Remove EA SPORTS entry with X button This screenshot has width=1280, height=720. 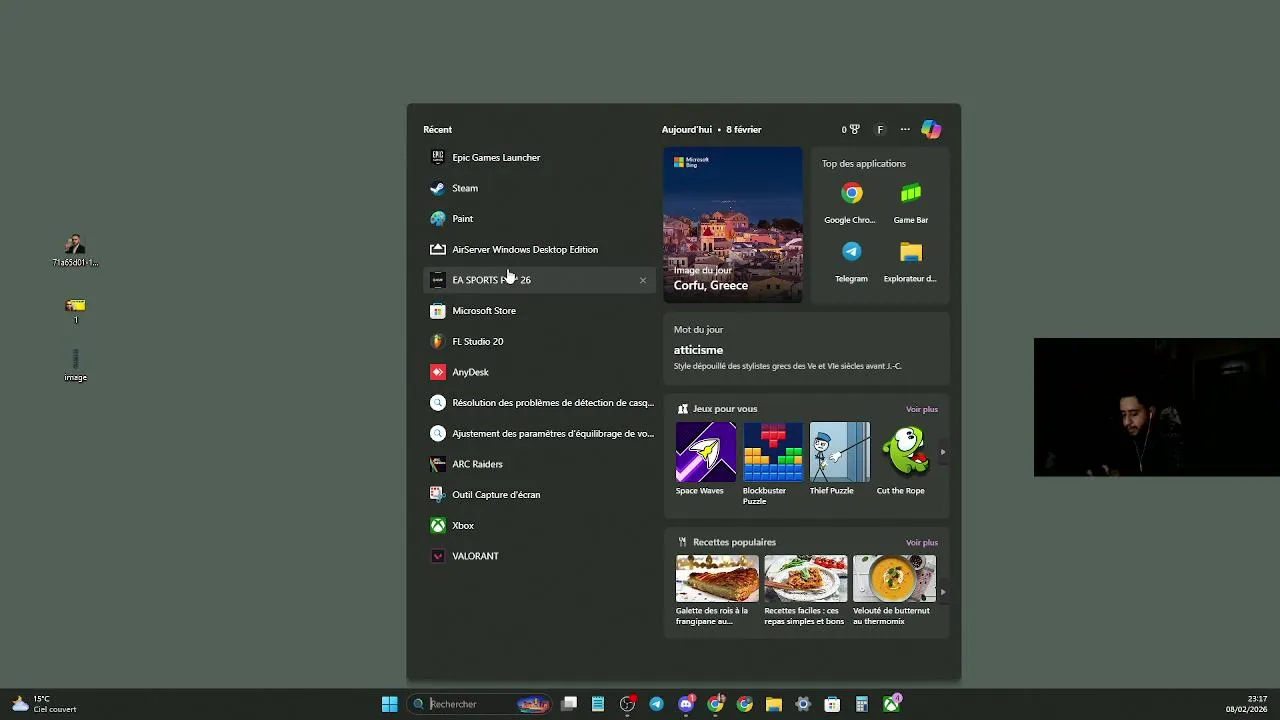(643, 280)
